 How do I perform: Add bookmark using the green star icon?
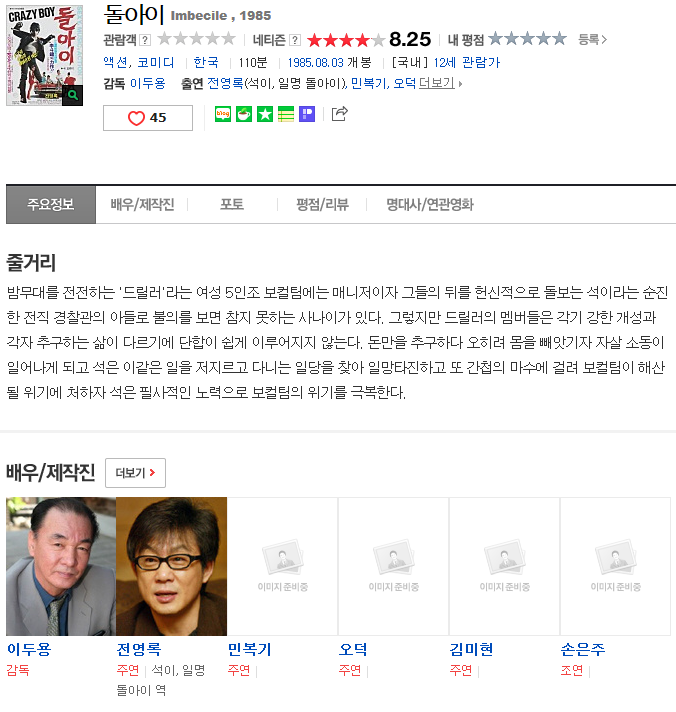click(x=265, y=114)
